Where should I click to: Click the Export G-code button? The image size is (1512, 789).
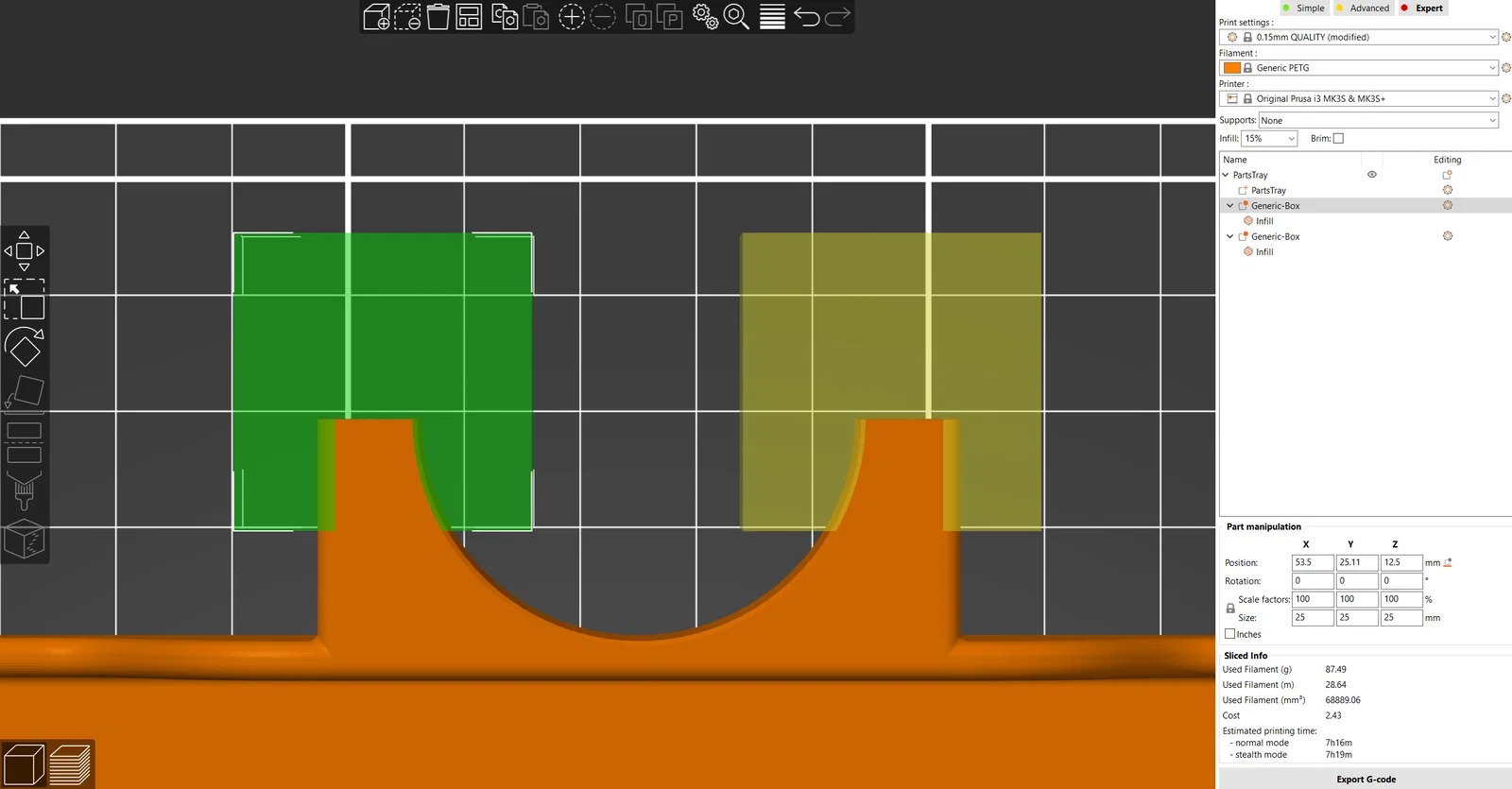pos(1366,779)
